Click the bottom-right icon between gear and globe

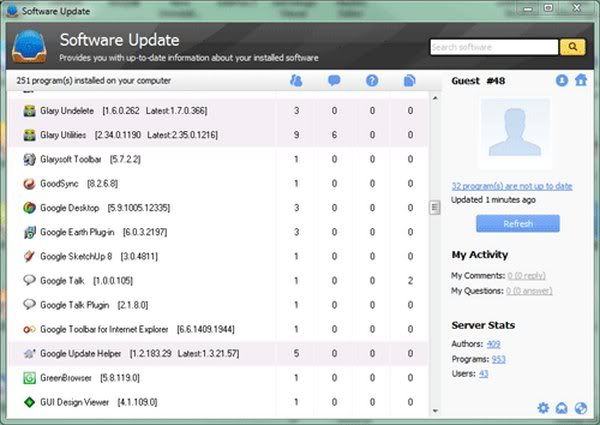coord(562,408)
